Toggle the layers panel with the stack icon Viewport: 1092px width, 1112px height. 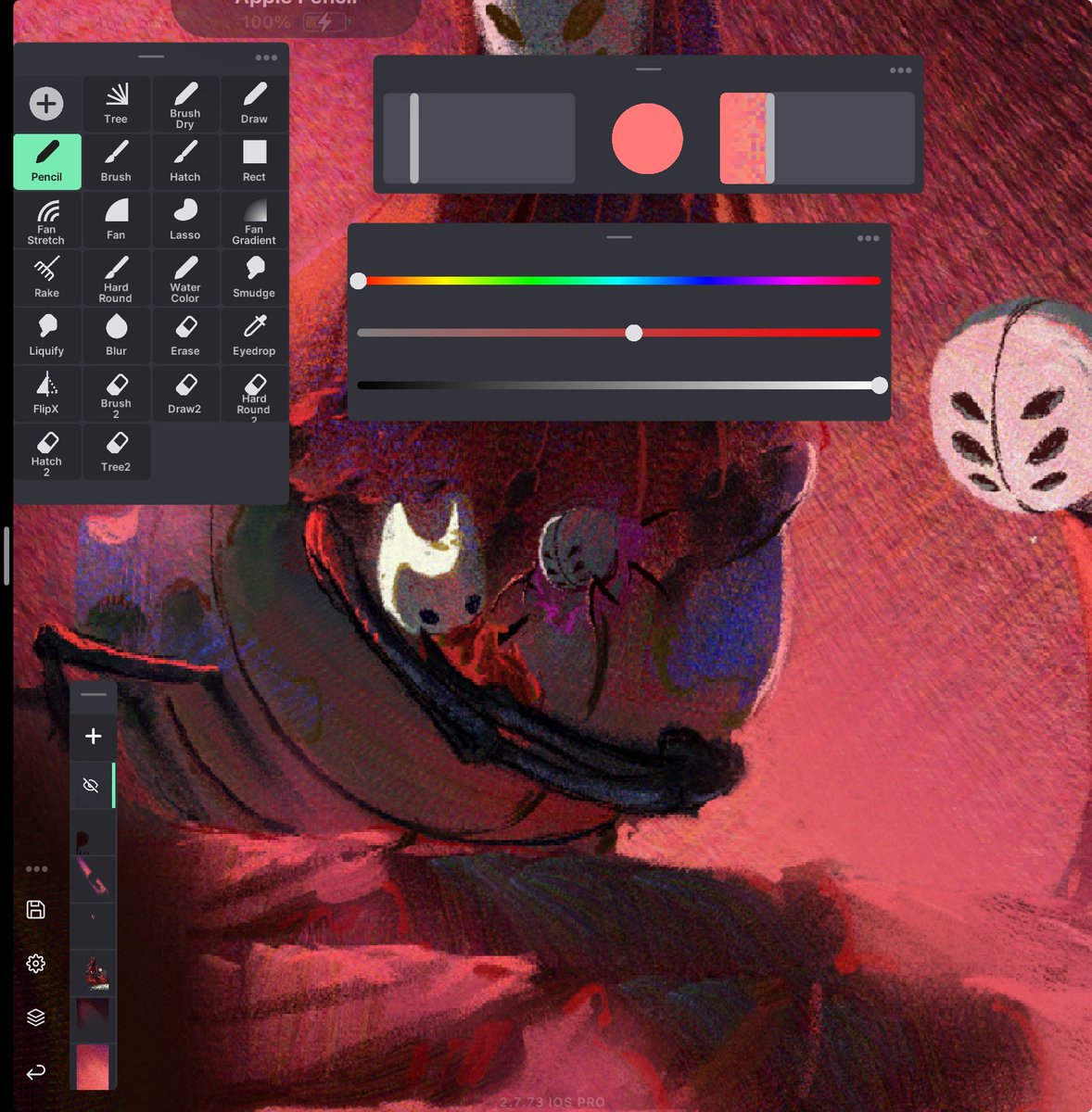pos(36,1017)
